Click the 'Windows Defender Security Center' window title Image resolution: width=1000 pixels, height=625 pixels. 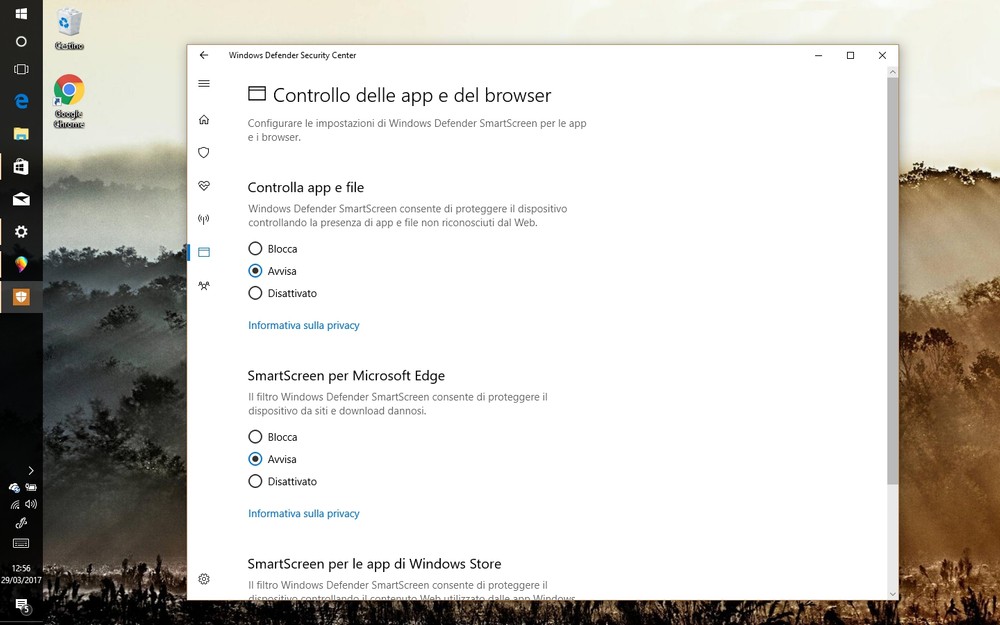click(293, 55)
